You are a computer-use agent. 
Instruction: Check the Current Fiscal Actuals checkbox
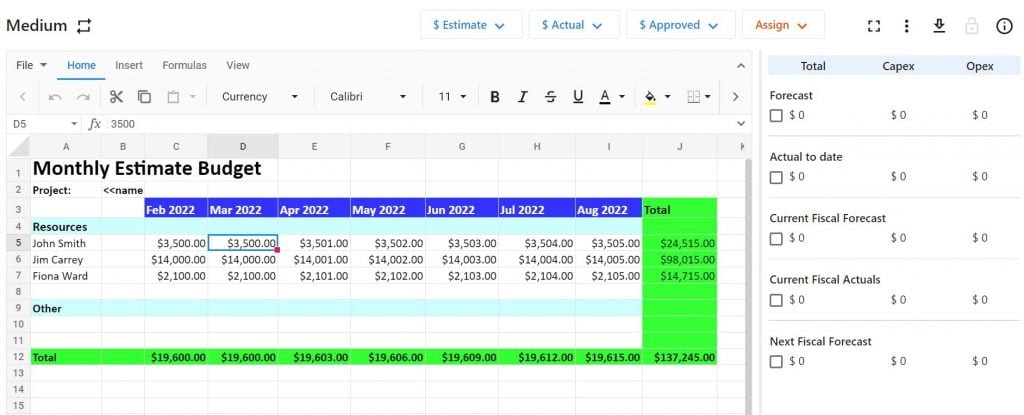[776, 300]
